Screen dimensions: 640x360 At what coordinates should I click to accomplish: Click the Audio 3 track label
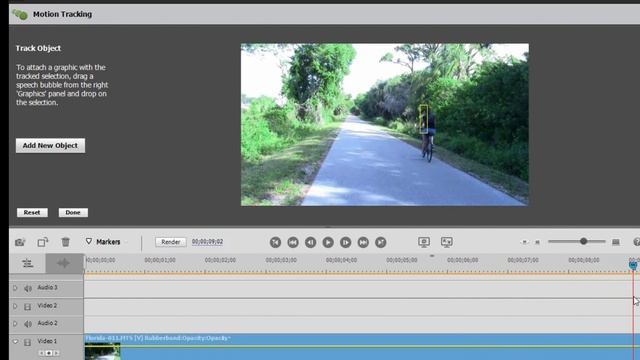47,288
